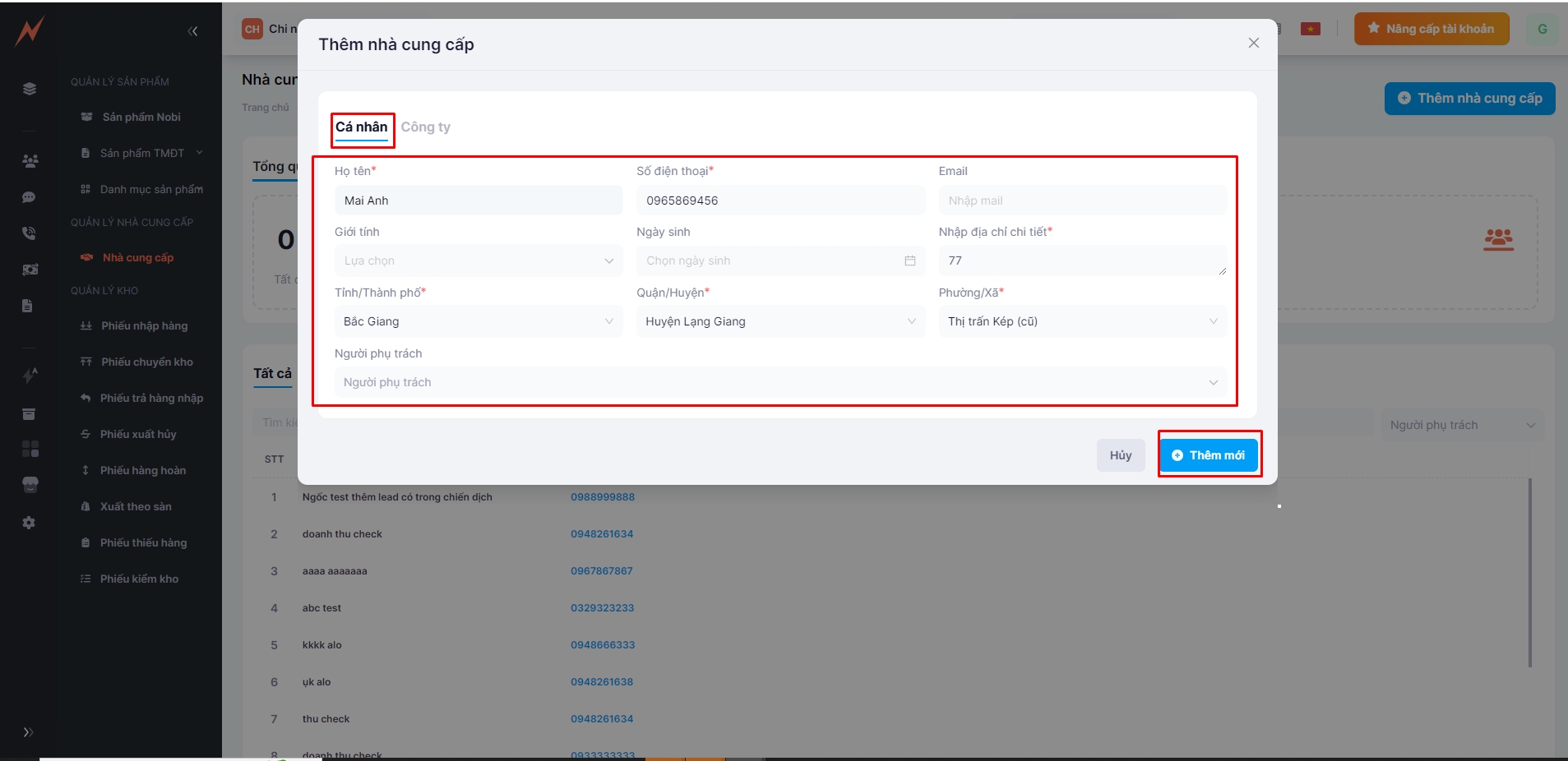Image resolution: width=1568 pixels, height=761 pixels.
Task: Click the Hủy button
Action: 1120,455
